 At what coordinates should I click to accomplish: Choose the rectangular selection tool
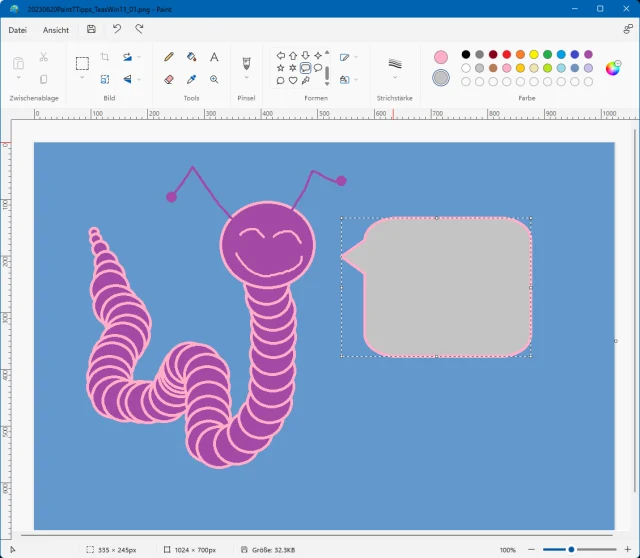82,64
